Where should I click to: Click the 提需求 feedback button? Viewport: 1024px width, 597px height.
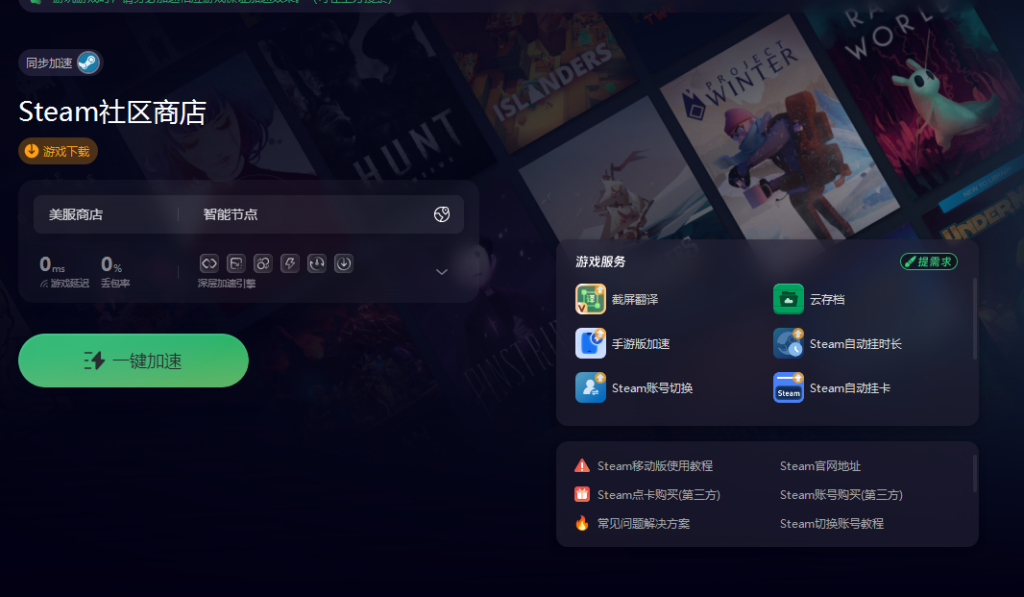coord(929,262)
